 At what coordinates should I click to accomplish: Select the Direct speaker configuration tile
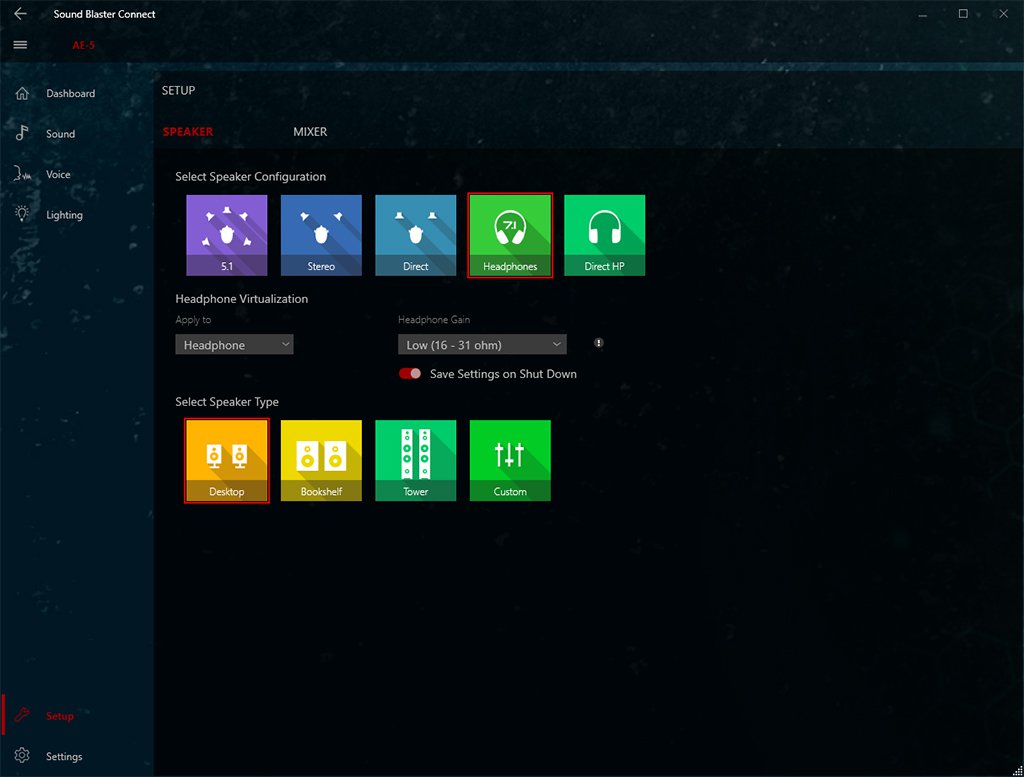click(x=416, y=235)
